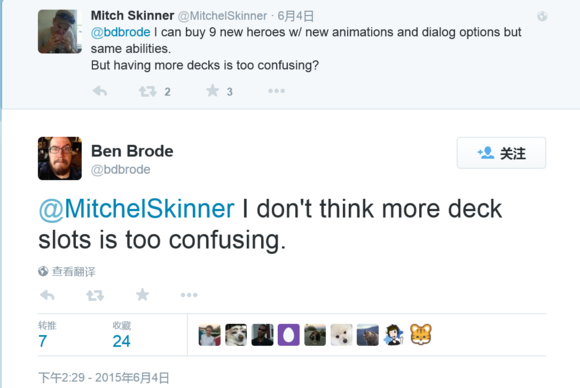This screenshot has width=580, height=388.
Task: Reply to Ben Brode's tweet
Action: click(47, 295)
